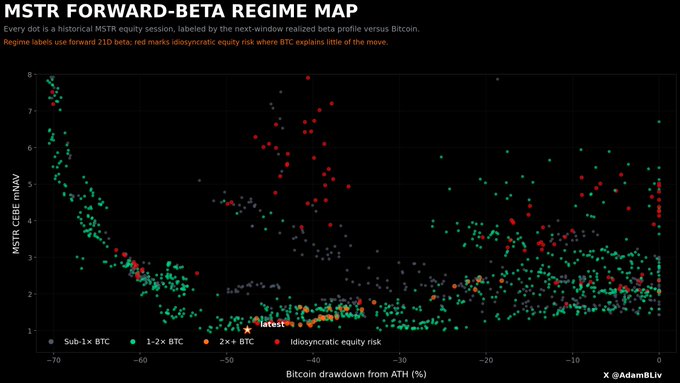Click the y-axis tick label '7'

(29, 111)
